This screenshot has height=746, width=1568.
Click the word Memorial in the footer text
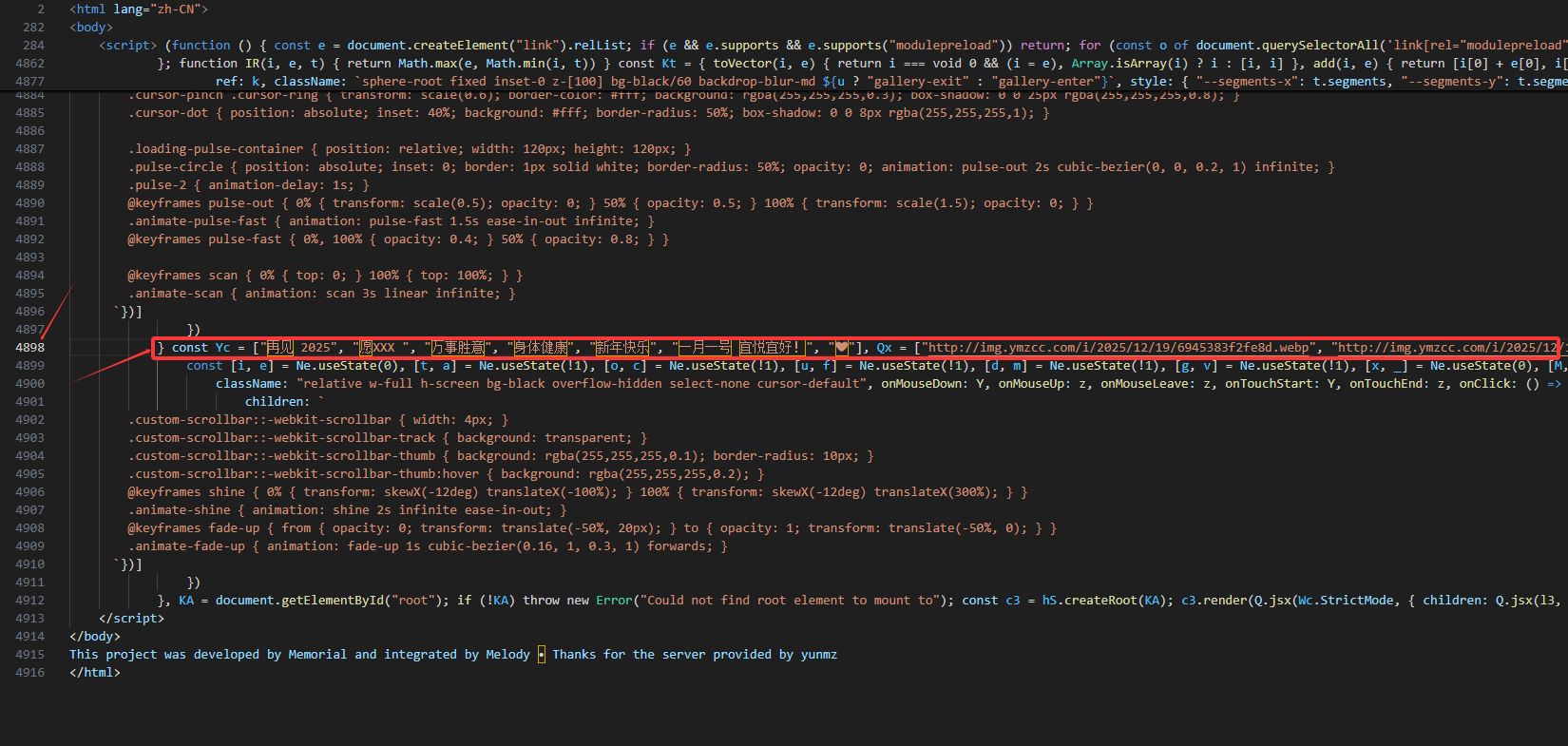[x=317, y=655]
